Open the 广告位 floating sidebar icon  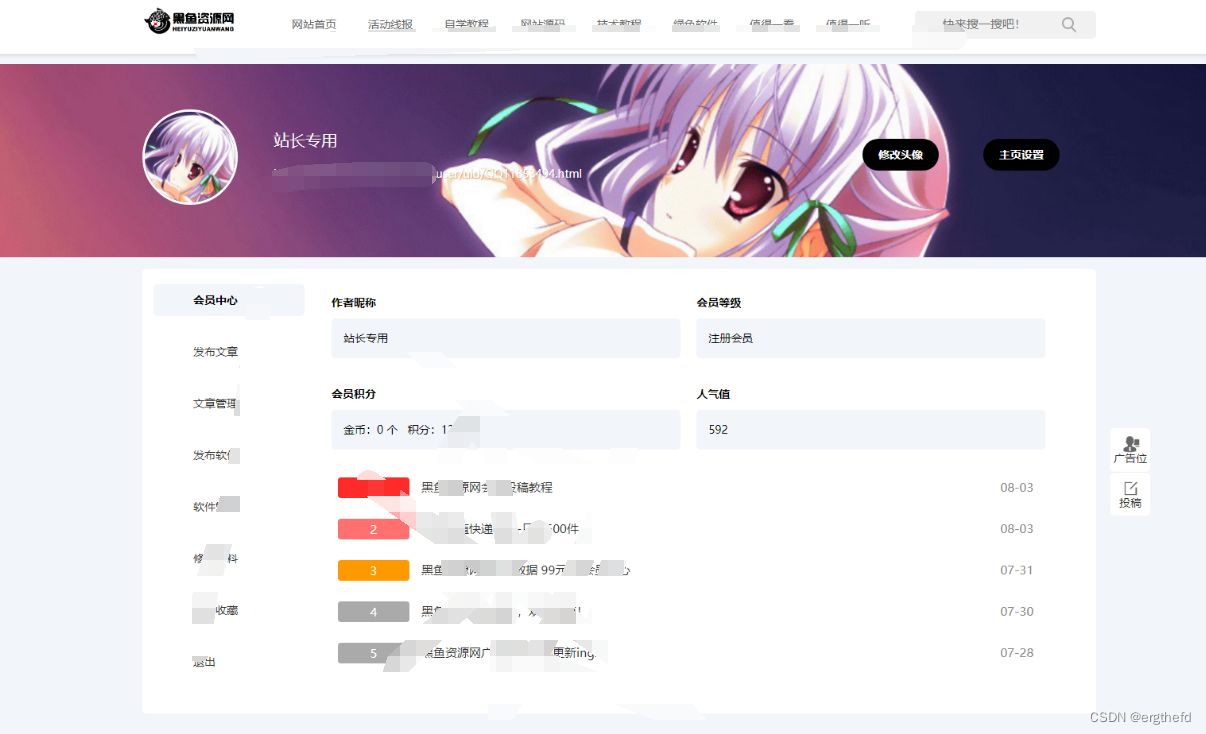[1130, 449]
